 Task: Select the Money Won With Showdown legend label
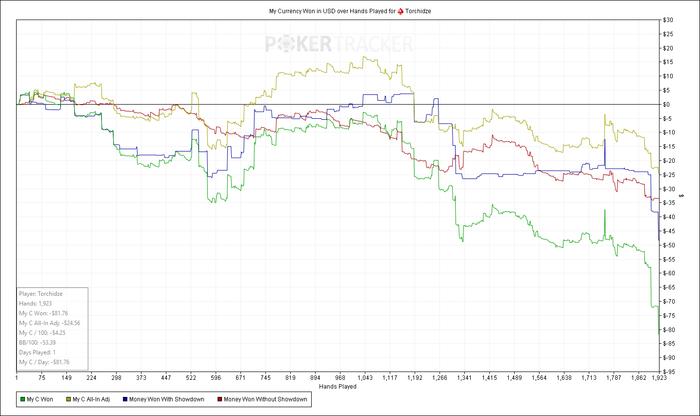click(167, 399)
